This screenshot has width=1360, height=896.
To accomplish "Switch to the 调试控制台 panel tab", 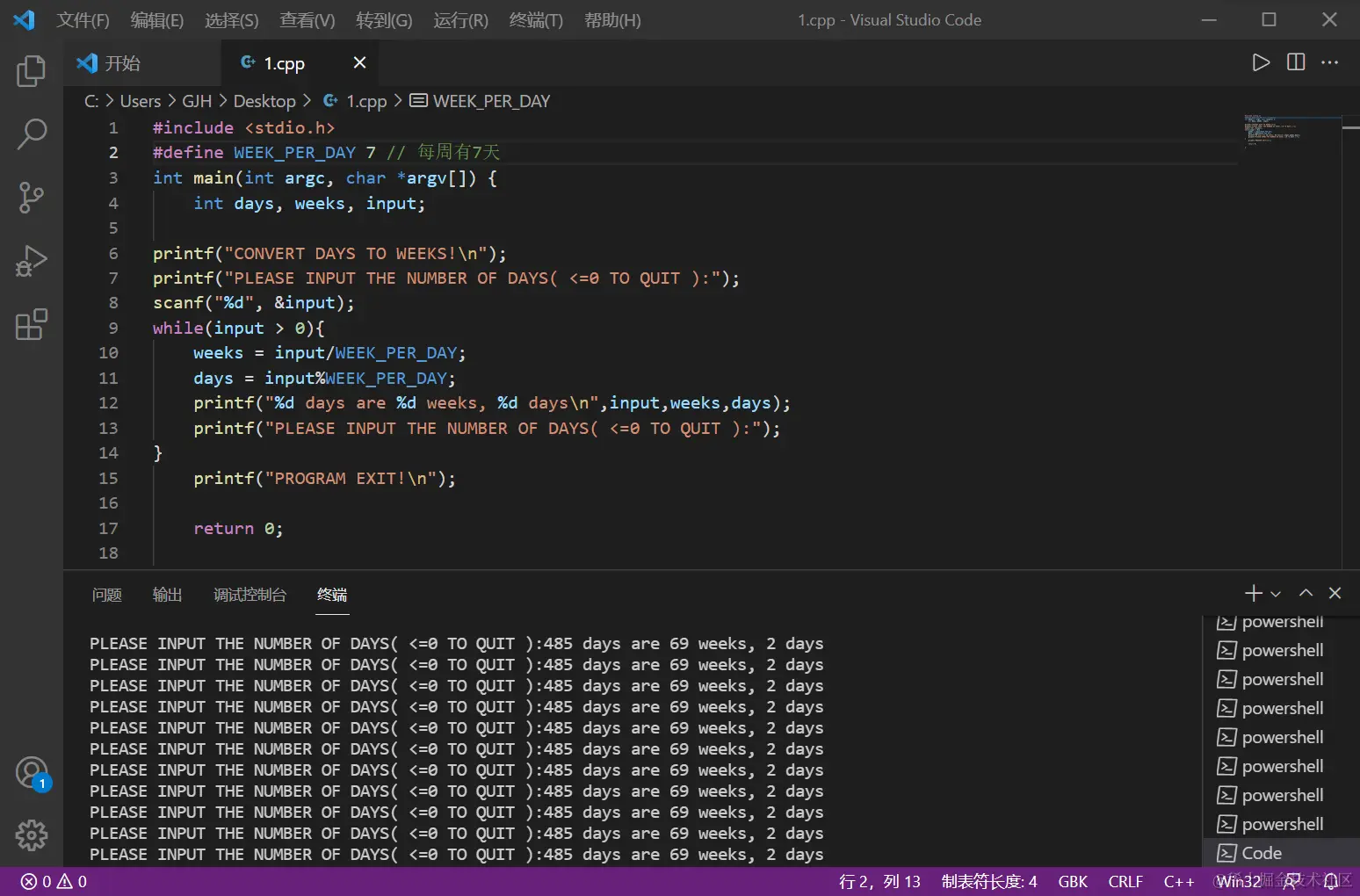I will click(250, 595).
